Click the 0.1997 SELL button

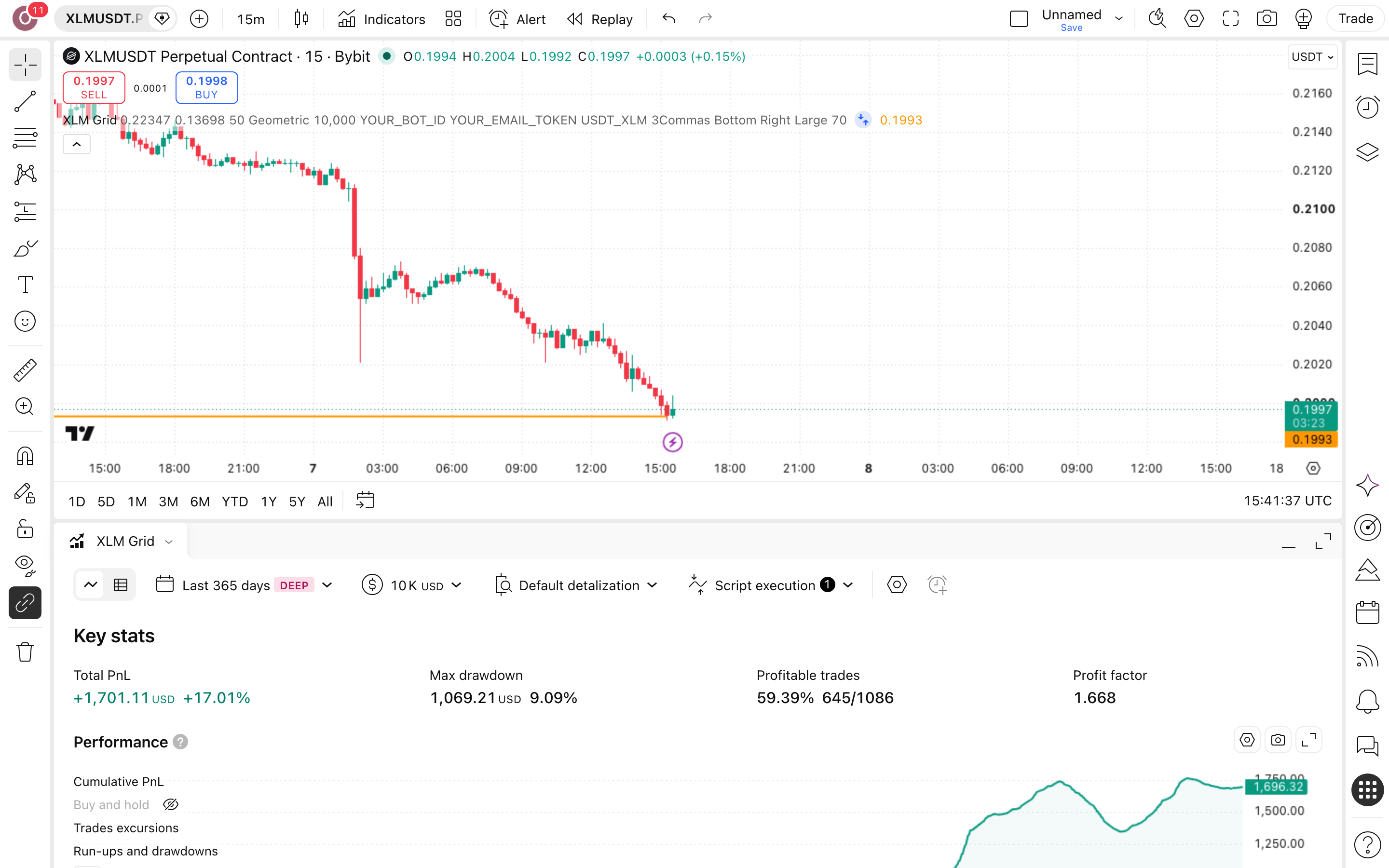click(x=94, y=87)
